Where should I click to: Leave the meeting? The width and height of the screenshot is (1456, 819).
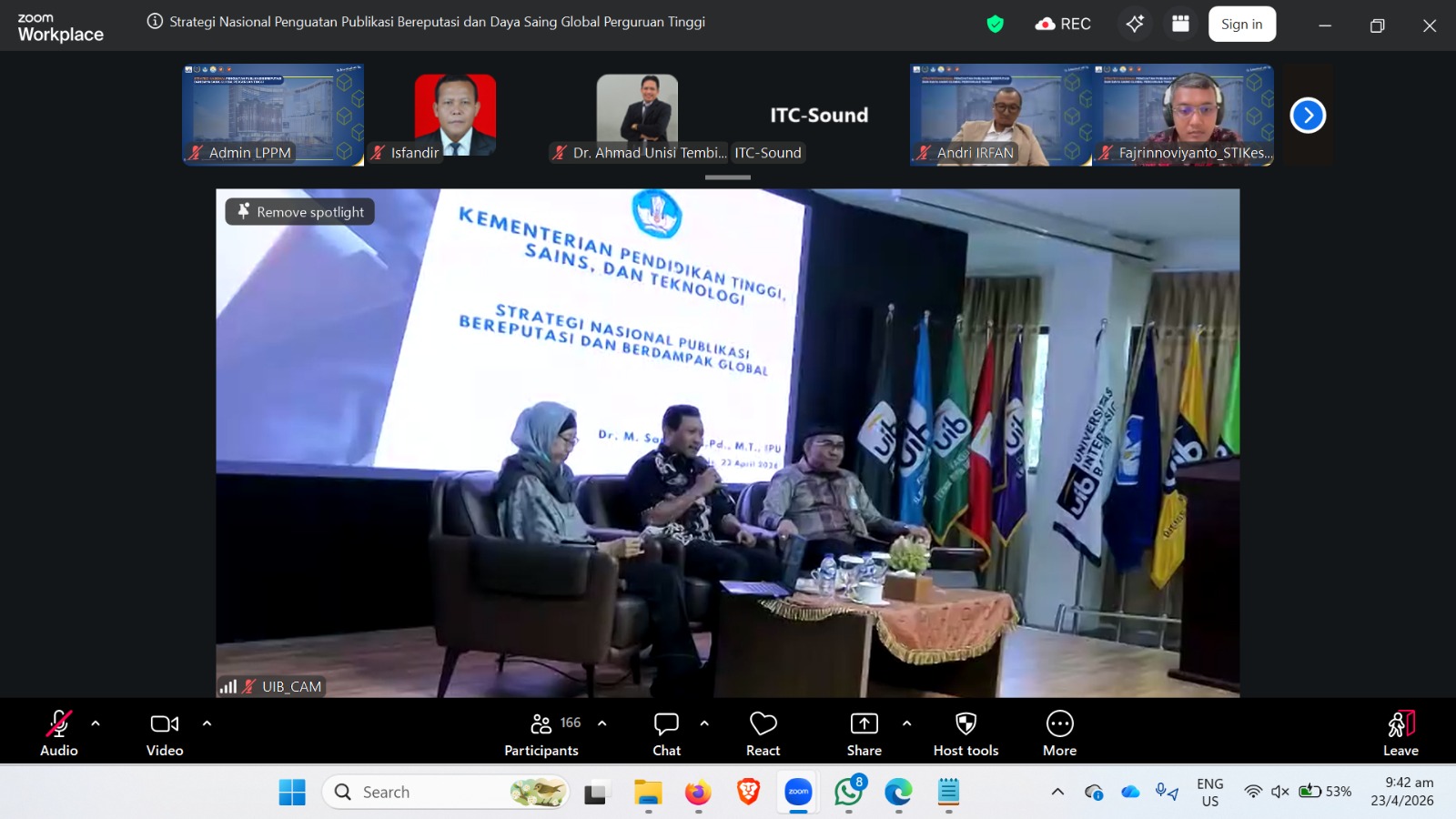click(x=1400, y=733)
